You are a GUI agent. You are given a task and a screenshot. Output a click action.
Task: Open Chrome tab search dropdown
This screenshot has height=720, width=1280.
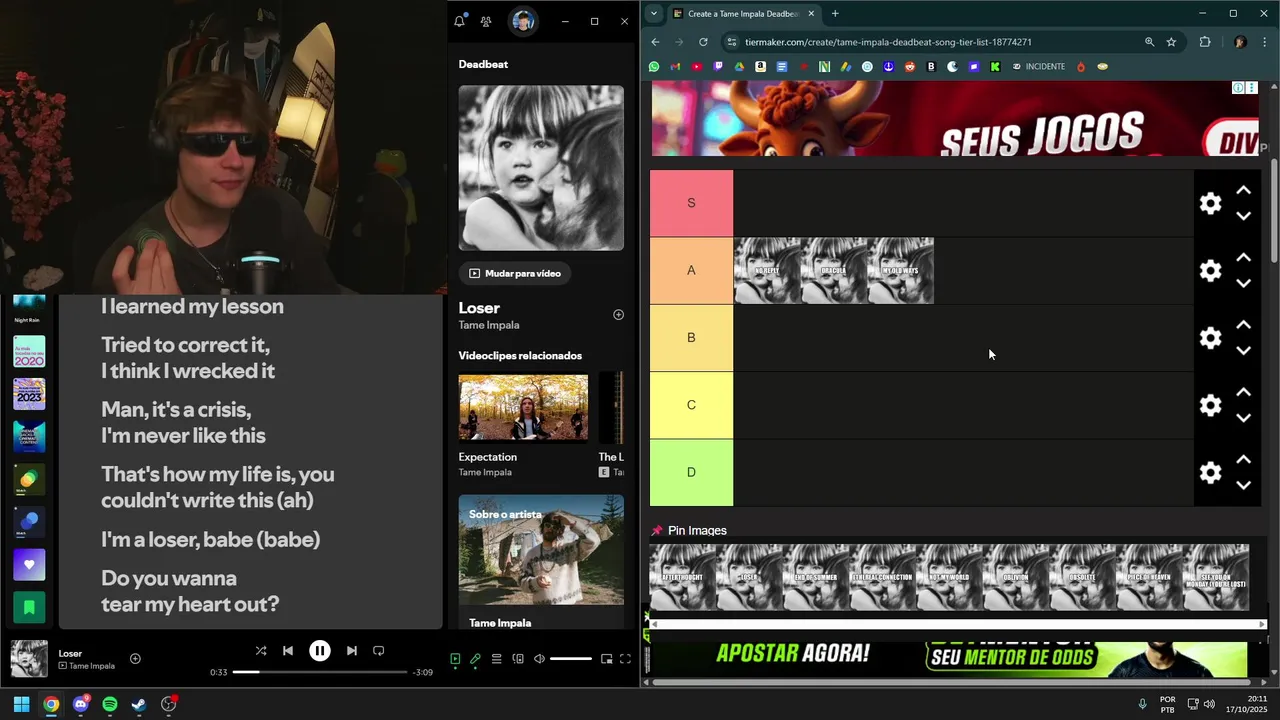[654, 14]
